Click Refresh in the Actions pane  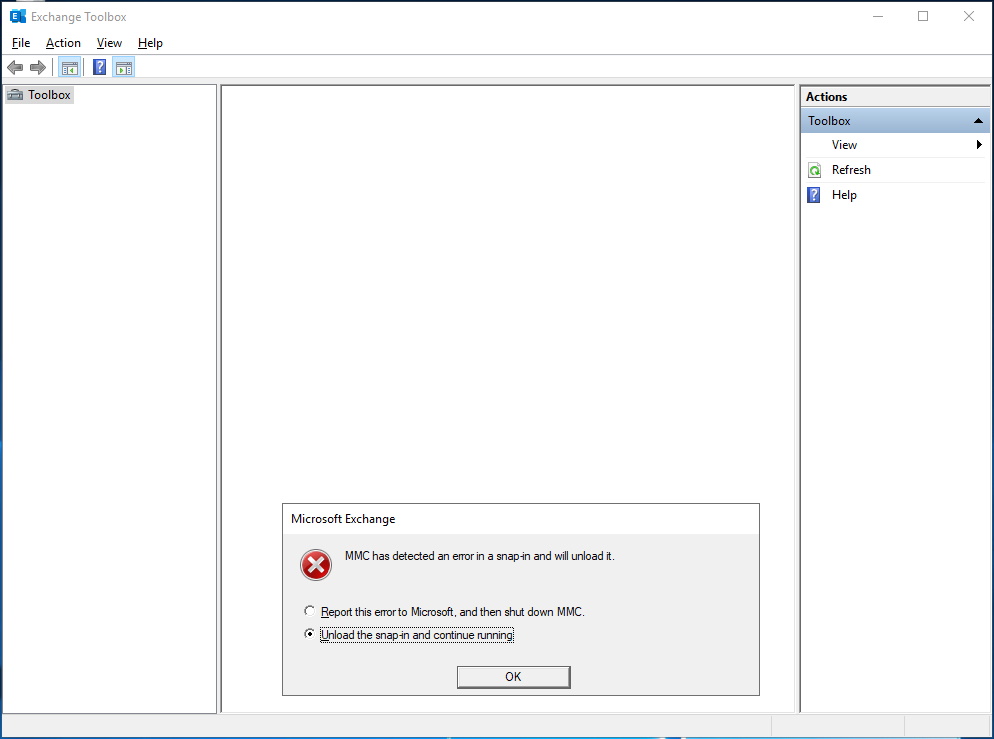pyautogui.click(x=851, y=170)
